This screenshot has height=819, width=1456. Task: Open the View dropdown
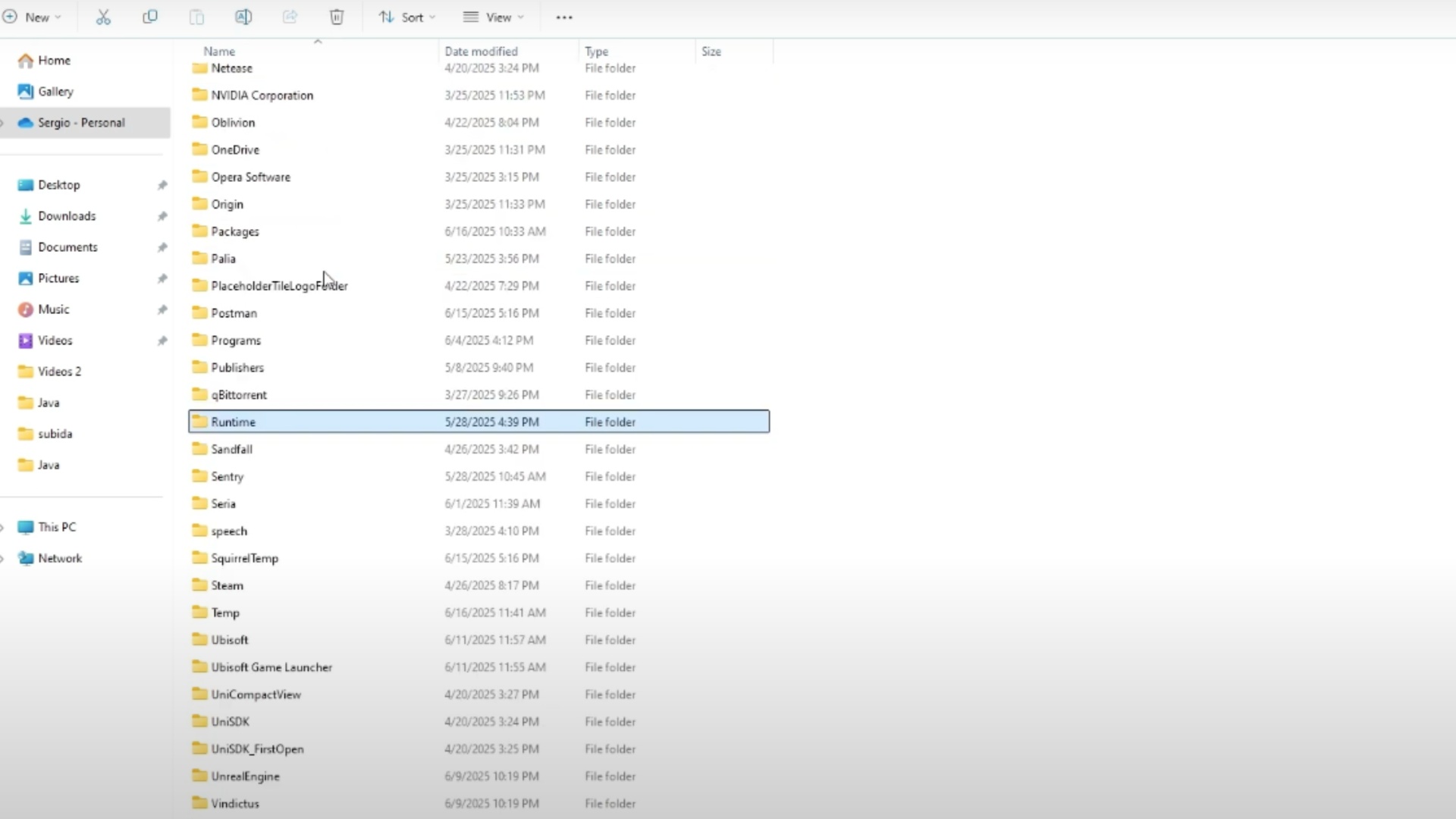point(494,17)
